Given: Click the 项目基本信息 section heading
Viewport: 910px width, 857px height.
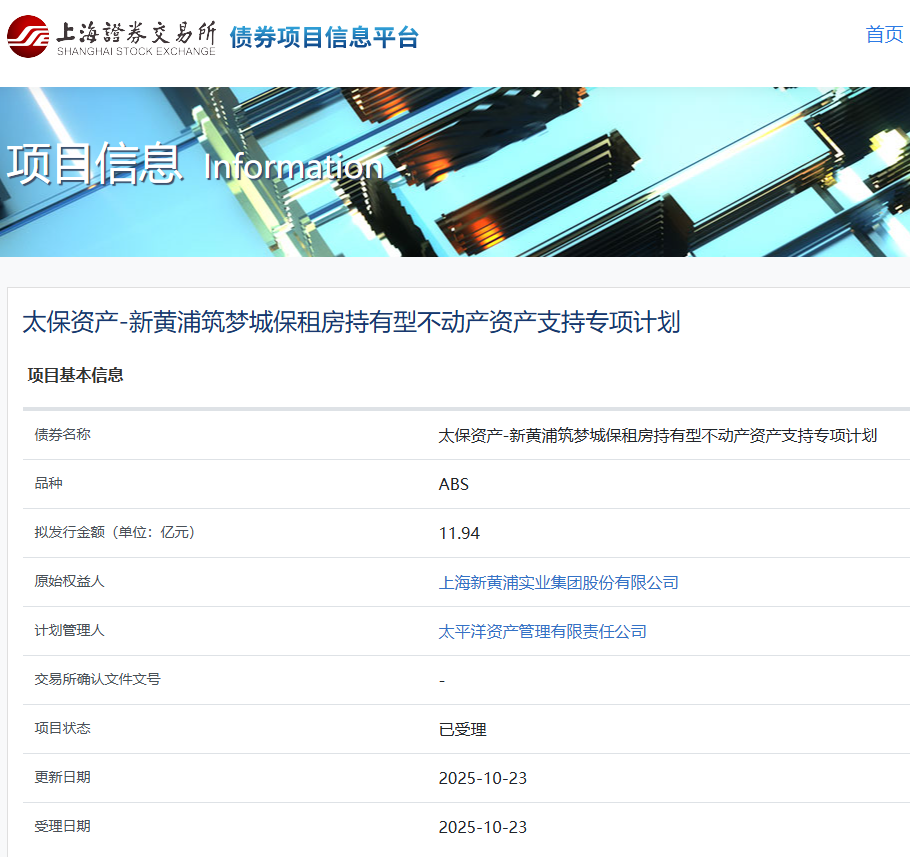Looking at the screenshot, I should click(x=75, y=375).
